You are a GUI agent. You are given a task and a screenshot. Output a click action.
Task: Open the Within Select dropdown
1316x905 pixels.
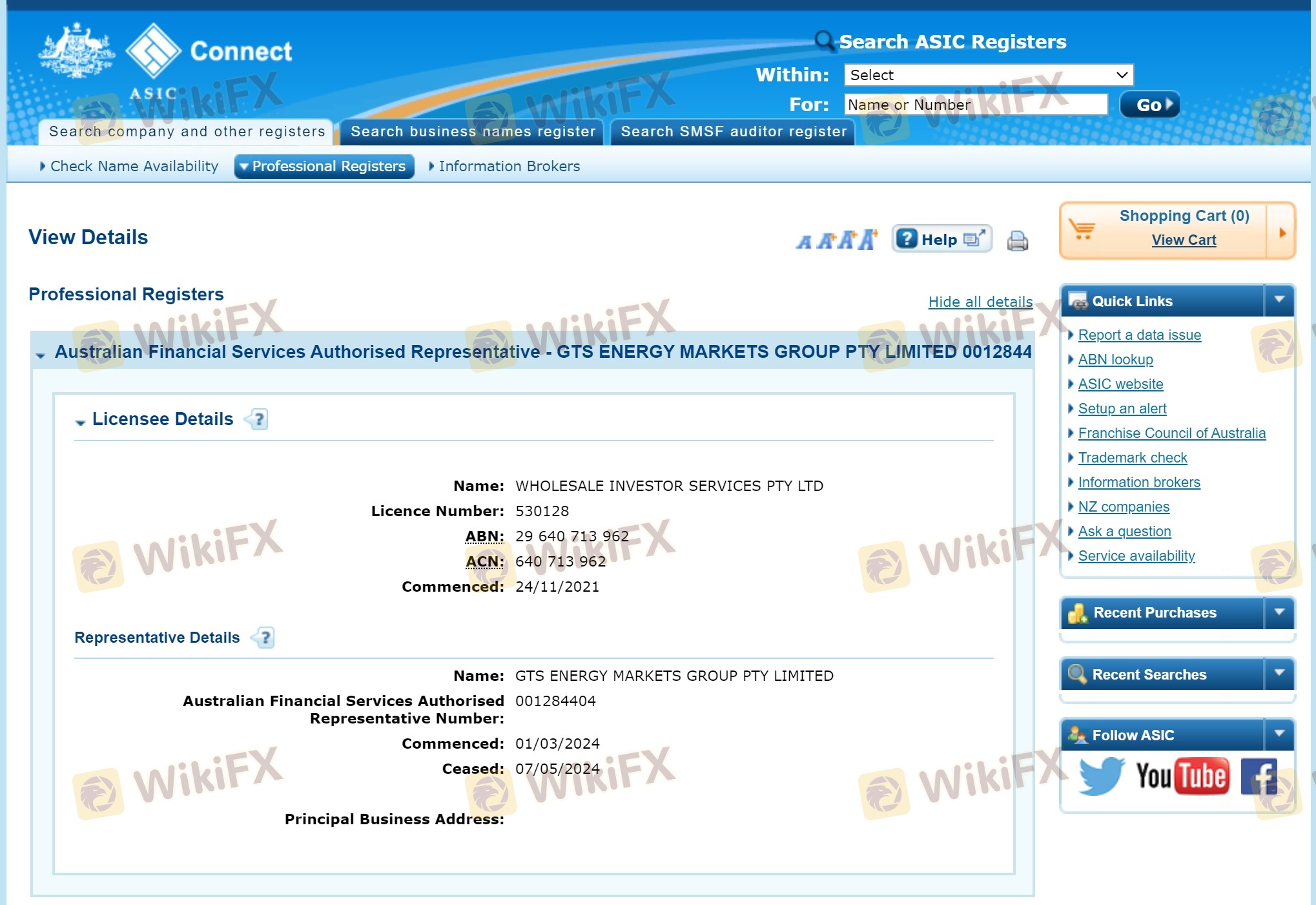(988, 75)
